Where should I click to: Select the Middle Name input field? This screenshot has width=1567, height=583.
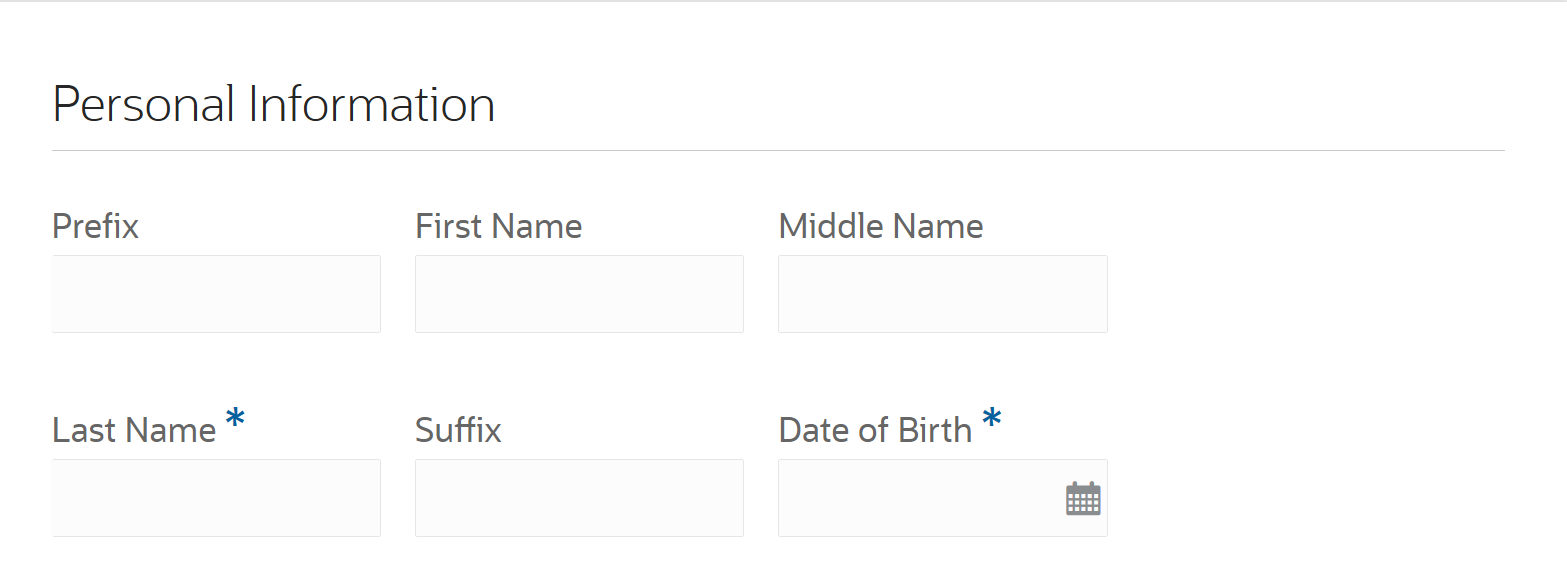pos(942,293)
